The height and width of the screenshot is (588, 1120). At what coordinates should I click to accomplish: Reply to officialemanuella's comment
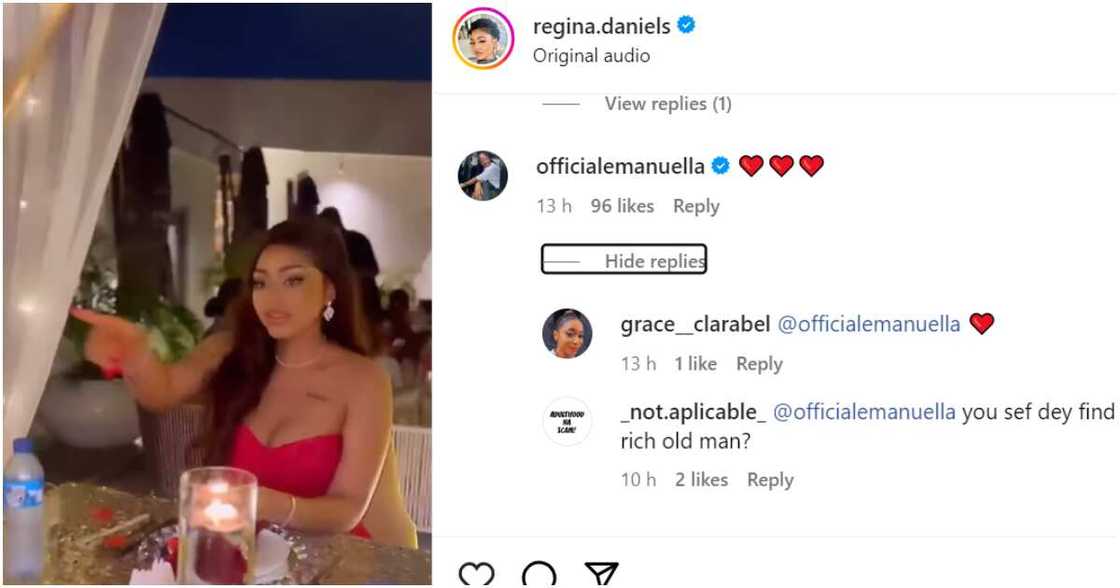coord(696,206)
